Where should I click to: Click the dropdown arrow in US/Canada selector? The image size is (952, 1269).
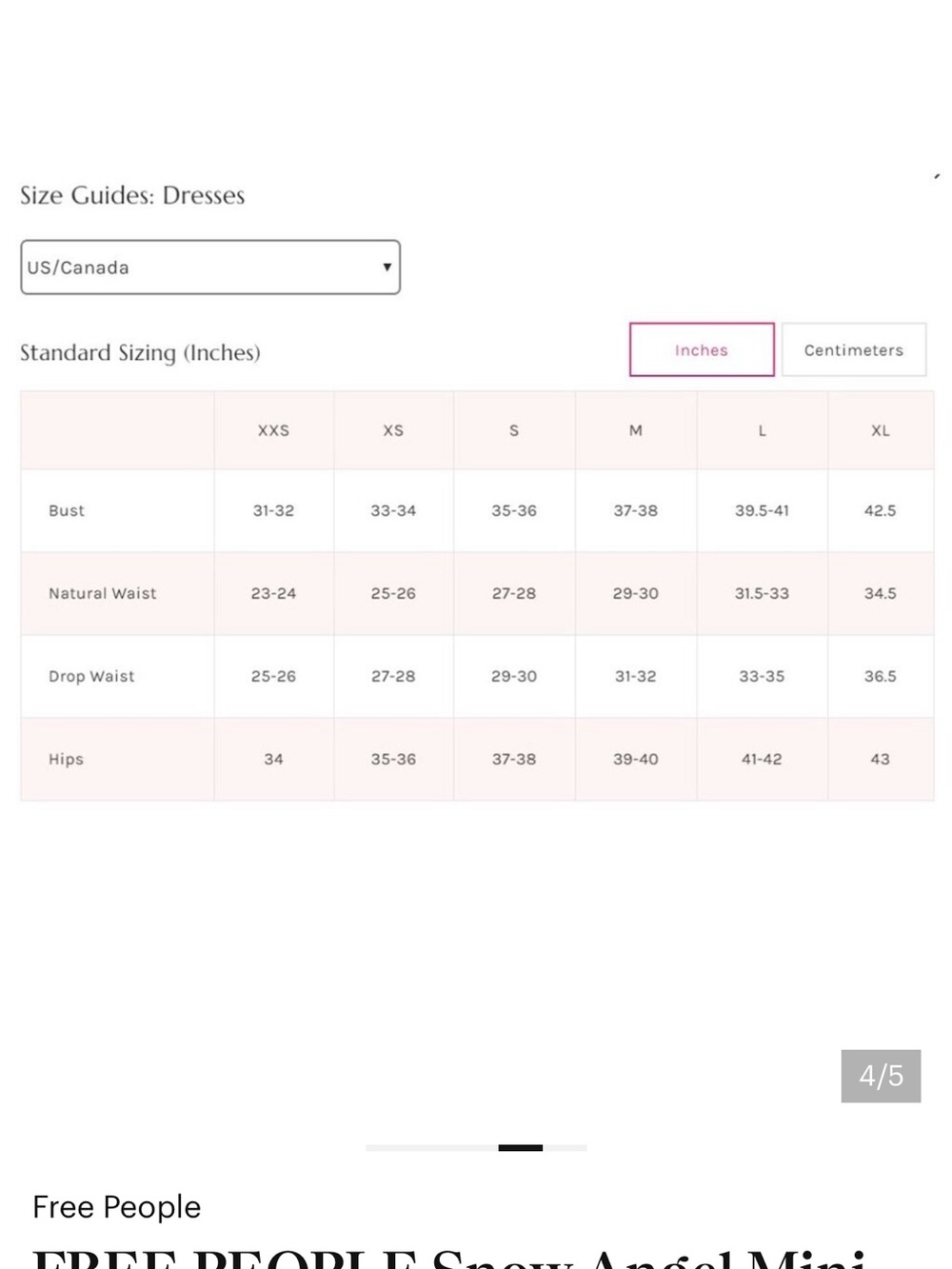click(x=387, y=268)
